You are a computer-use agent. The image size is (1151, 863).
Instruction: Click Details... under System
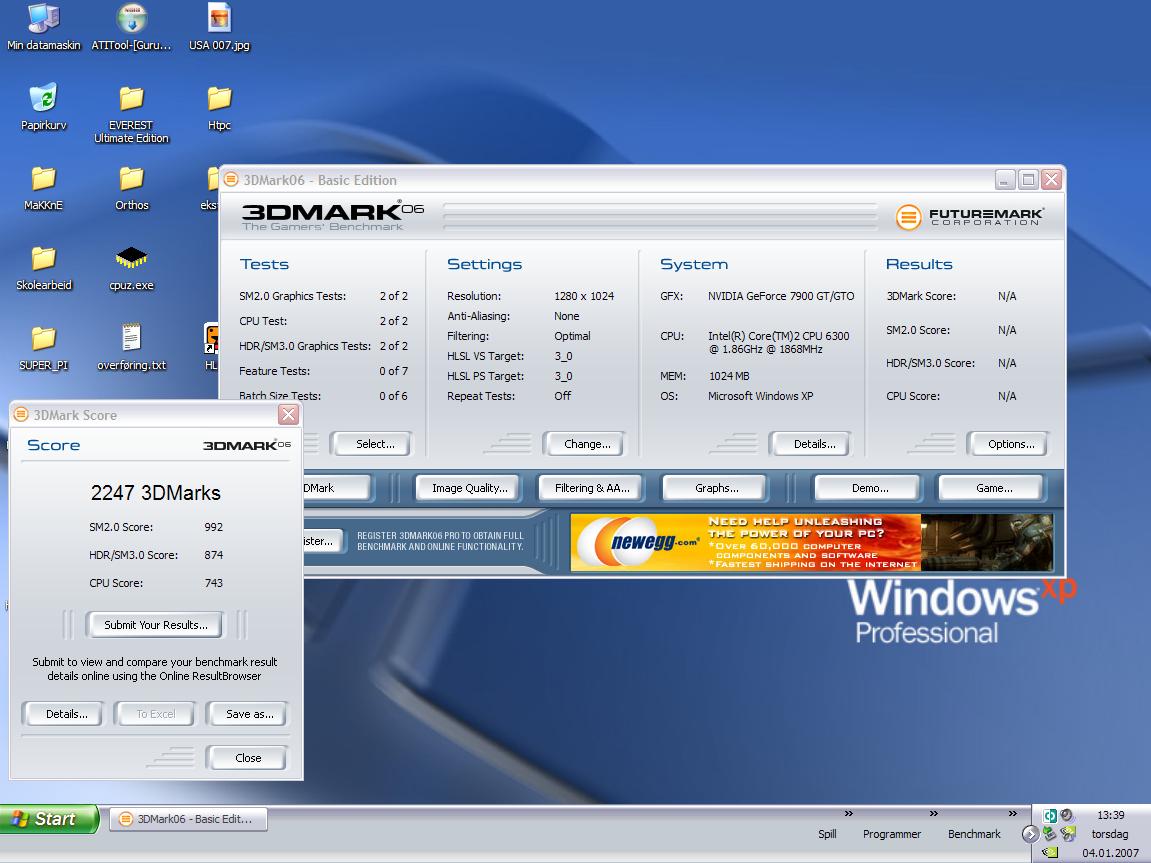[810, 444]
